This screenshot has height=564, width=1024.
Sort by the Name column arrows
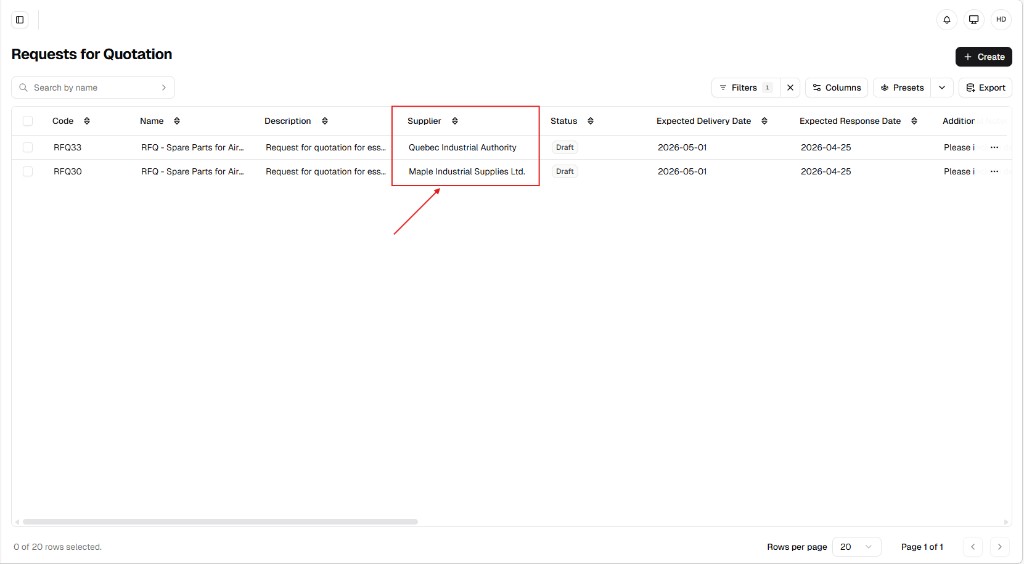point(177,121)
